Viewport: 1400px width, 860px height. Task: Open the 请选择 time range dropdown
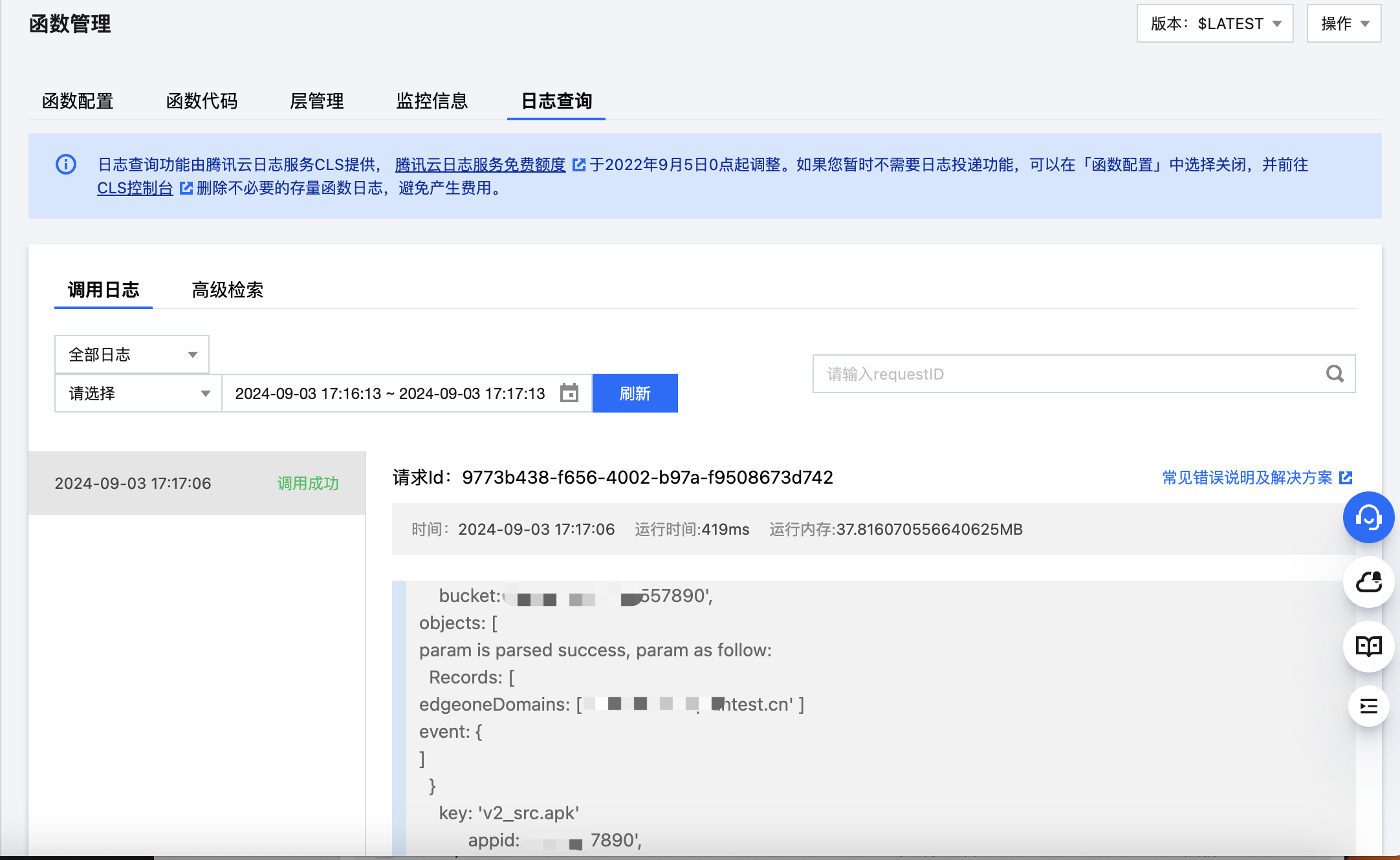click(x=138, y=393)
